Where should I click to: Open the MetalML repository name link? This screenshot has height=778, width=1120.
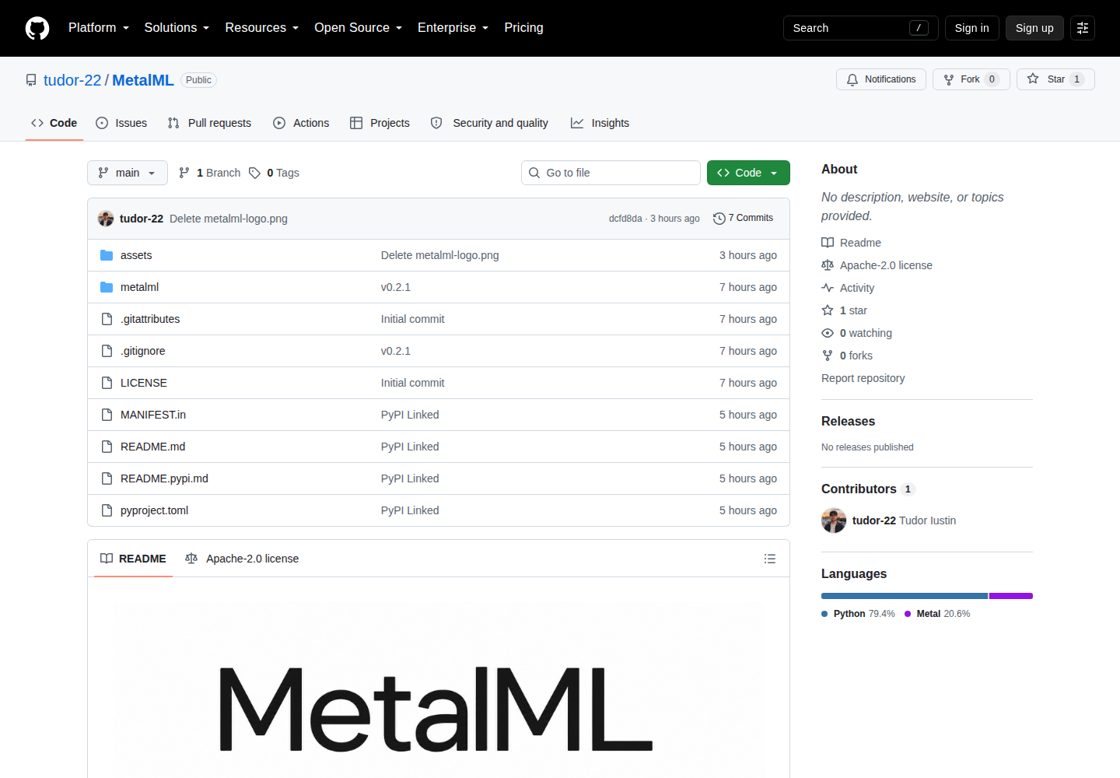click(143, 80)
